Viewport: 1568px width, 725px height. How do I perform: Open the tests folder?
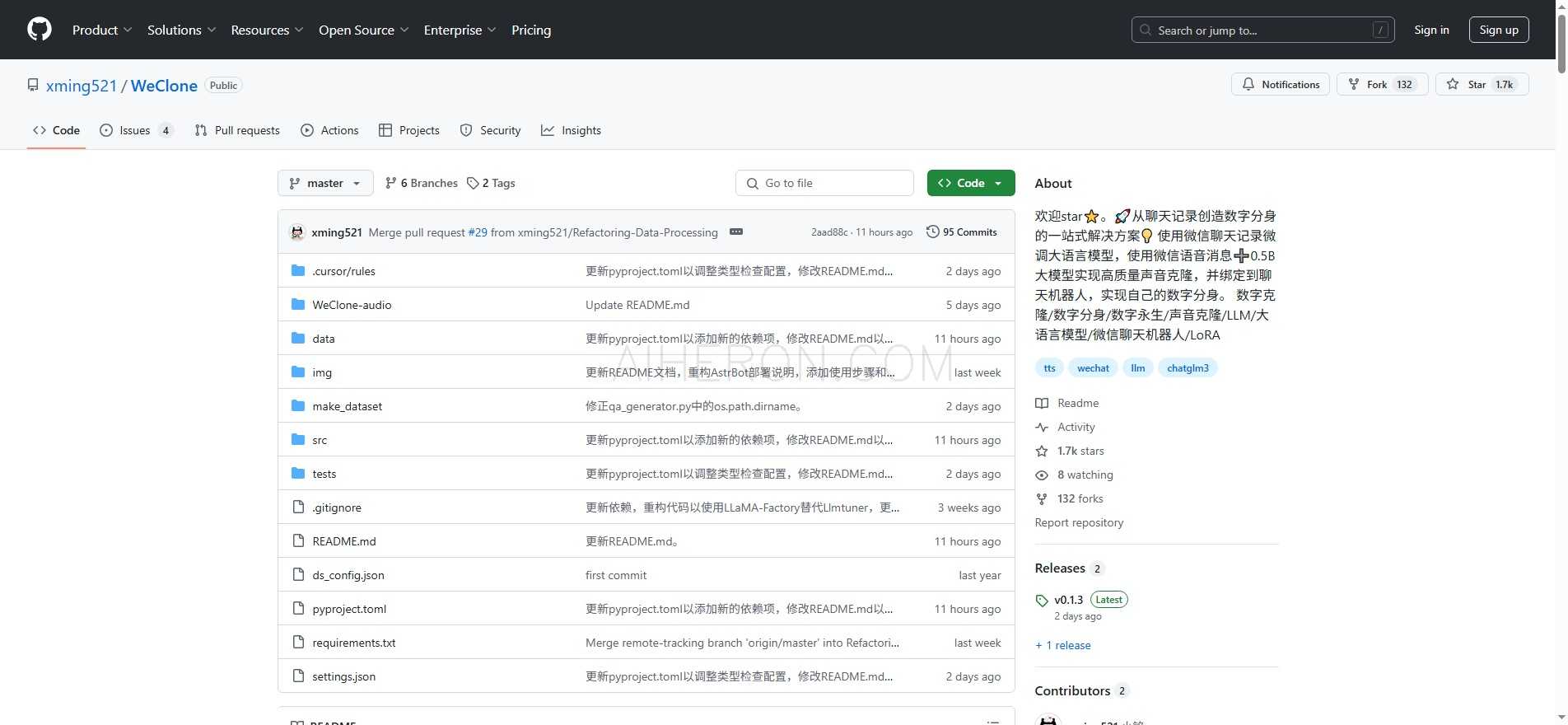click(x=324, y=474)
